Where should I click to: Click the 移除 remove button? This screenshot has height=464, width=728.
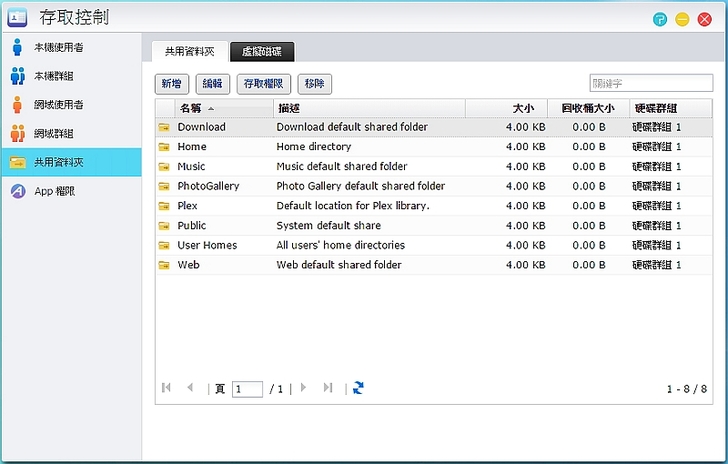[x=314, y=85]
